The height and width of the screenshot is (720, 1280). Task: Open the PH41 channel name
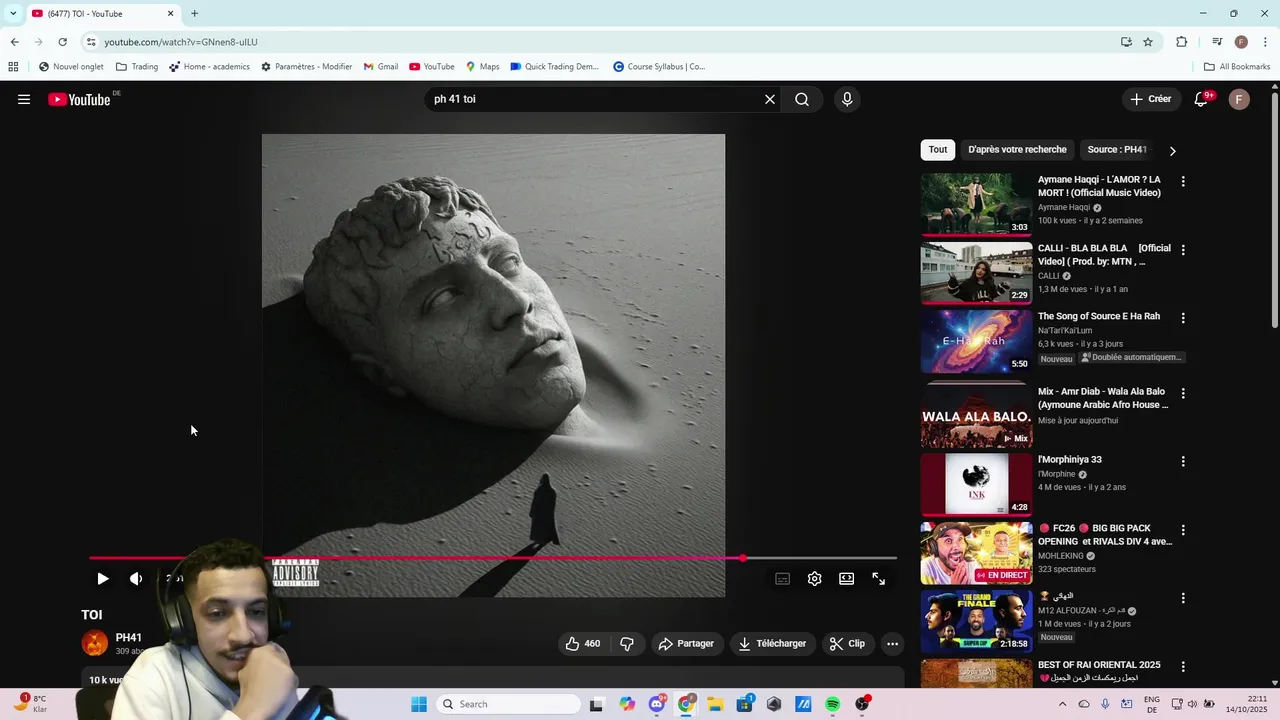click(129, 637)
